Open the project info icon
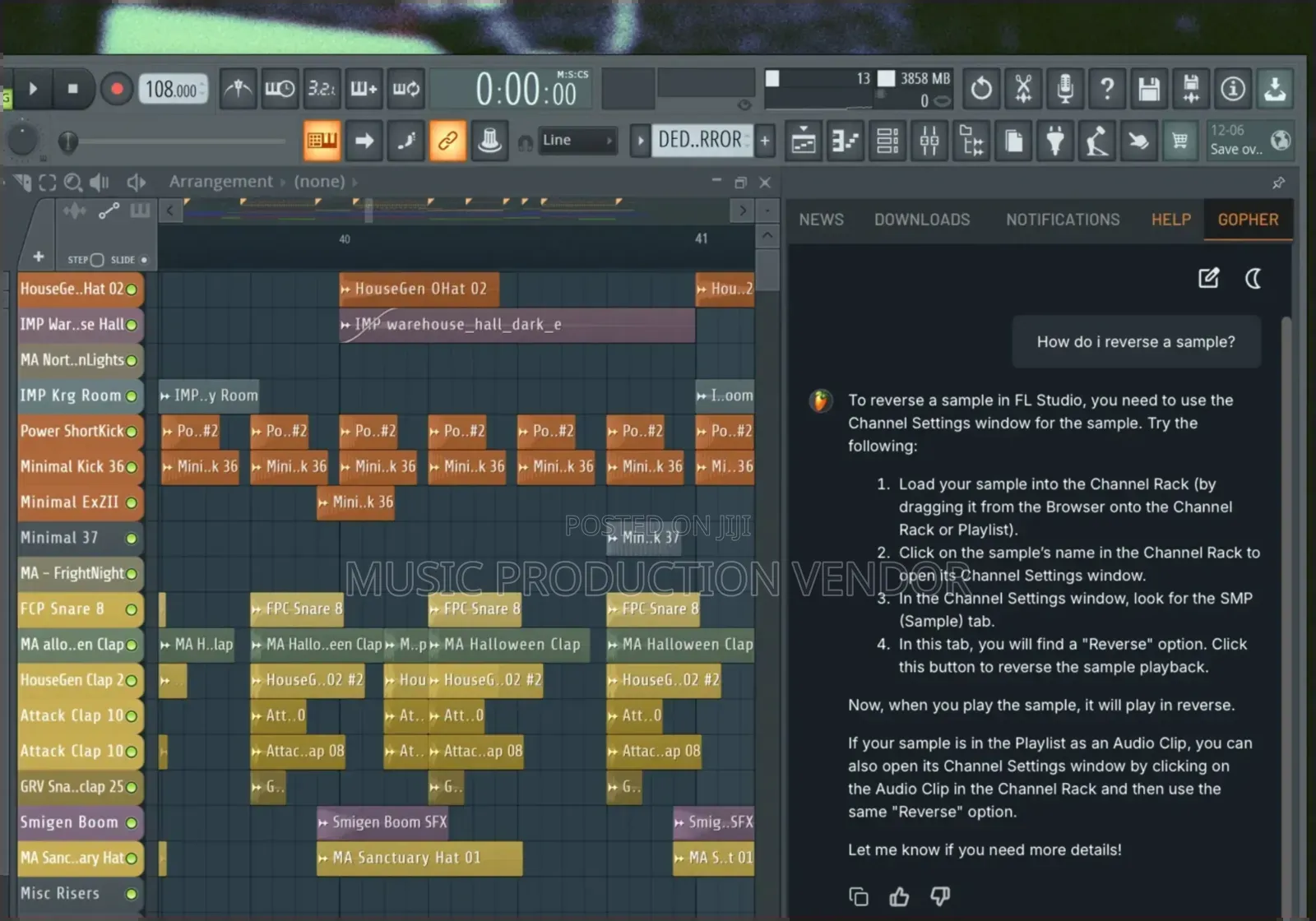This screenshot has width=1316, height=921. click(x=1233, y=89)
